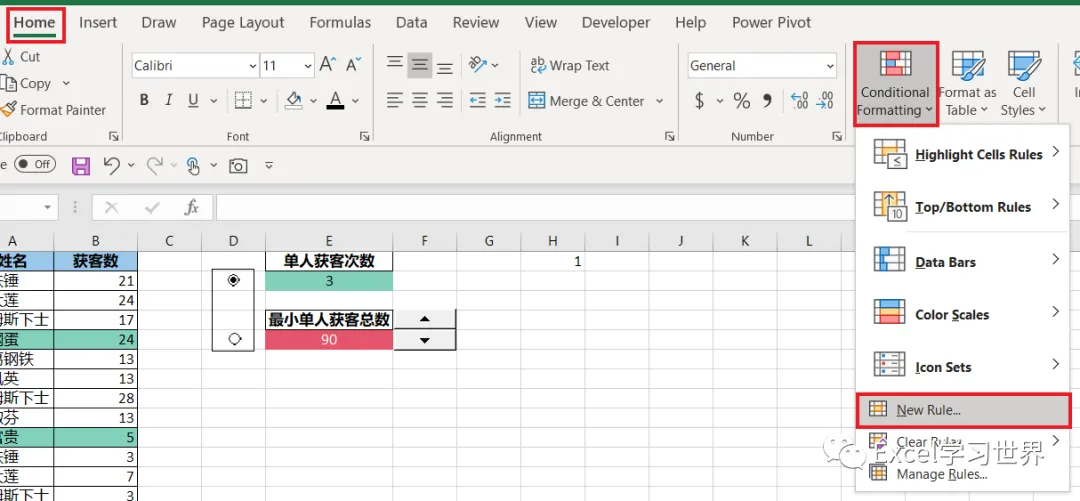
Task: Increase indent
Action: pos(503,101)
